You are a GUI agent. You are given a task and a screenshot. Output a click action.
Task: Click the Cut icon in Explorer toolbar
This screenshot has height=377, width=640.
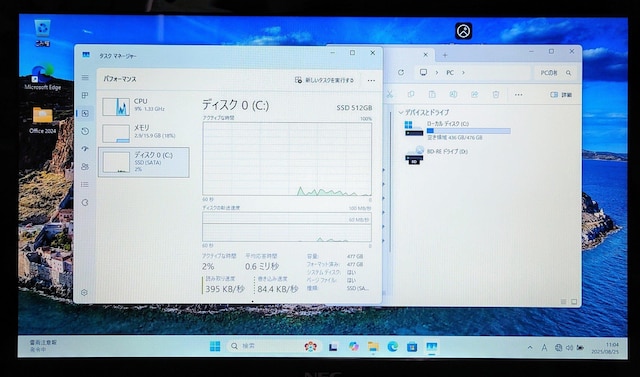(390, 94)
